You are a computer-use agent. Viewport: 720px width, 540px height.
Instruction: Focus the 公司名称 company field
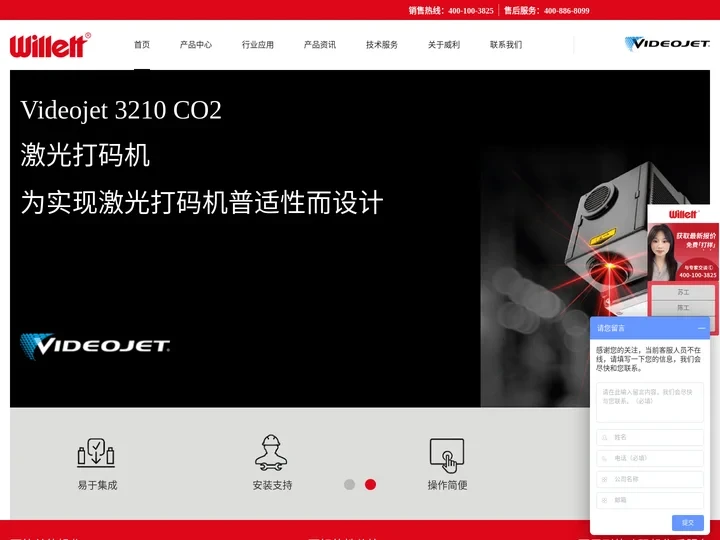coord(650,479)
